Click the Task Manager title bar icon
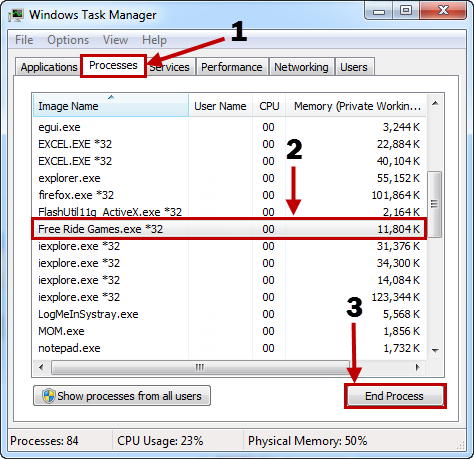This screenshot has width=474, height=459. tap(16, 15)
